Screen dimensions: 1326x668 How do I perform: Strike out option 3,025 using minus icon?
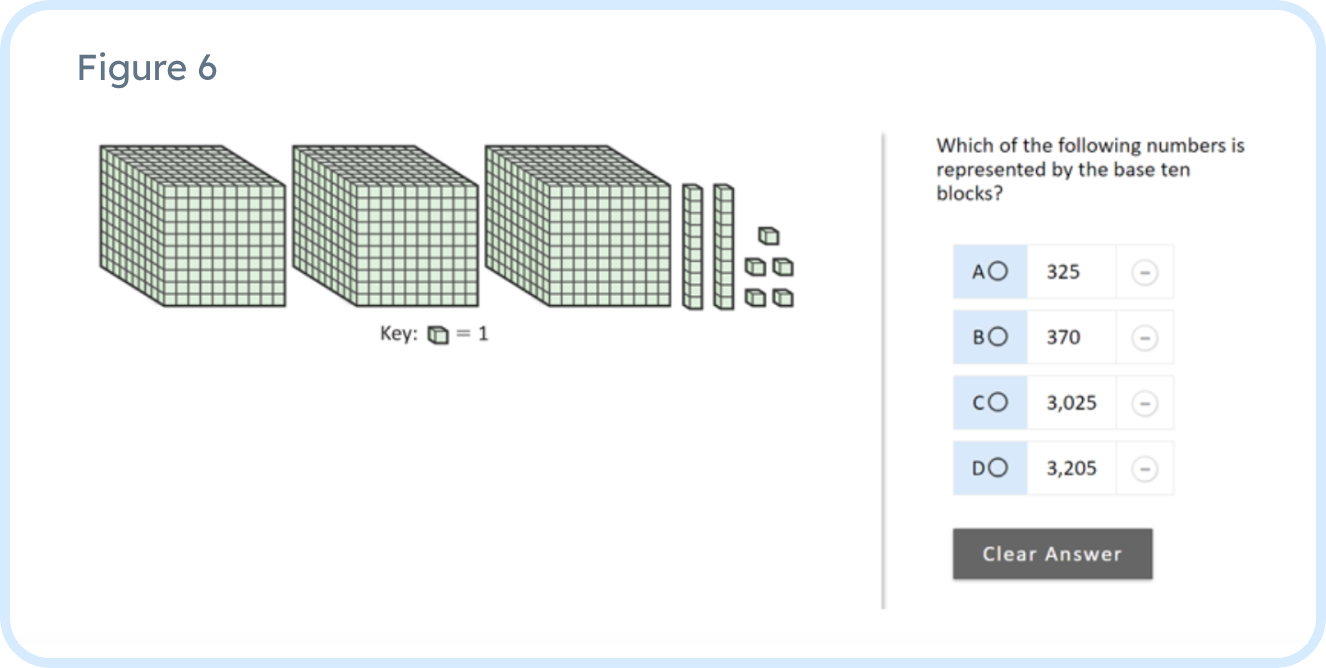coord(1145,403)
